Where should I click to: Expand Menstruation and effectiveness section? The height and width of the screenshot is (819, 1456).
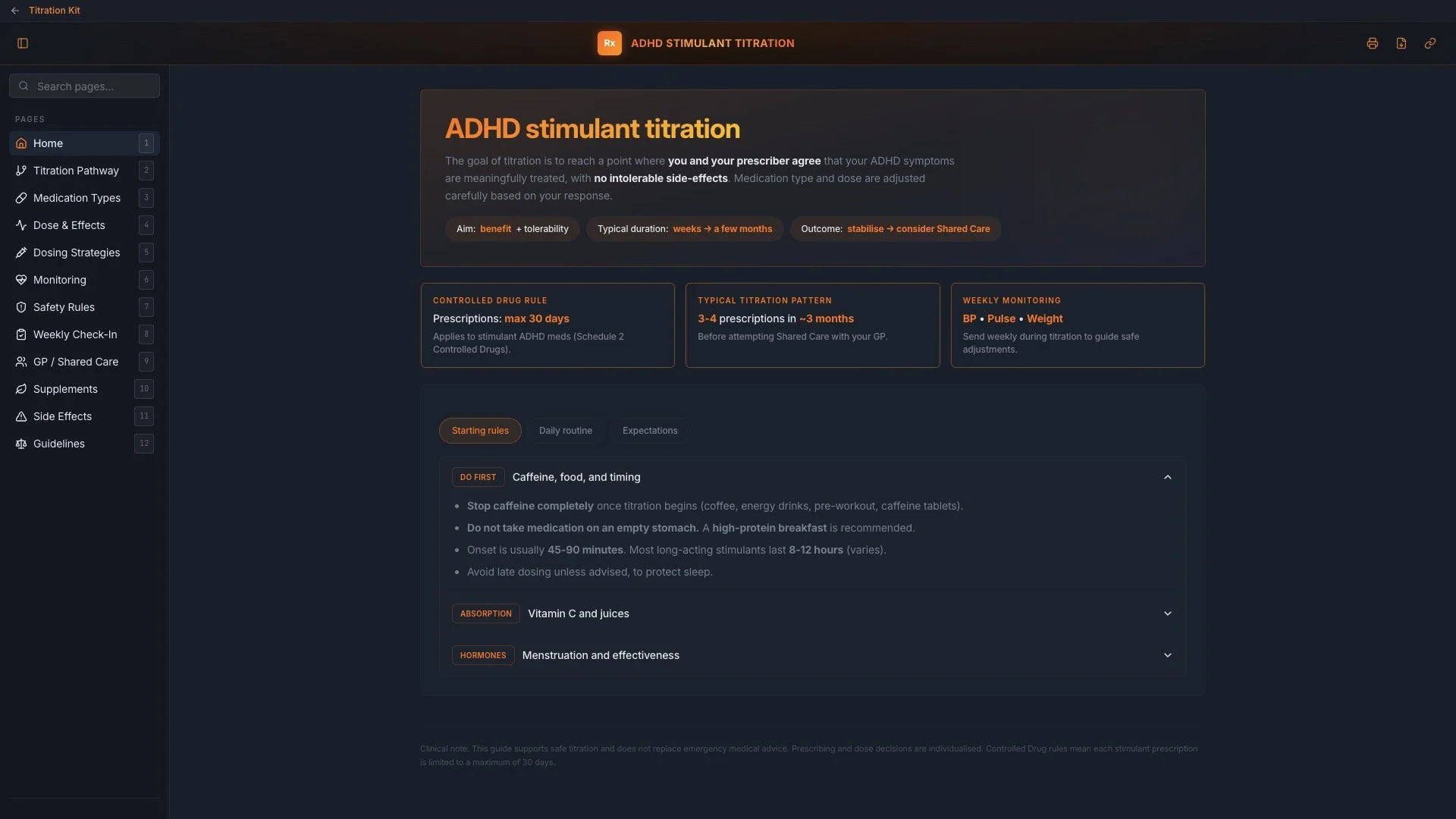coord(1167,655)
